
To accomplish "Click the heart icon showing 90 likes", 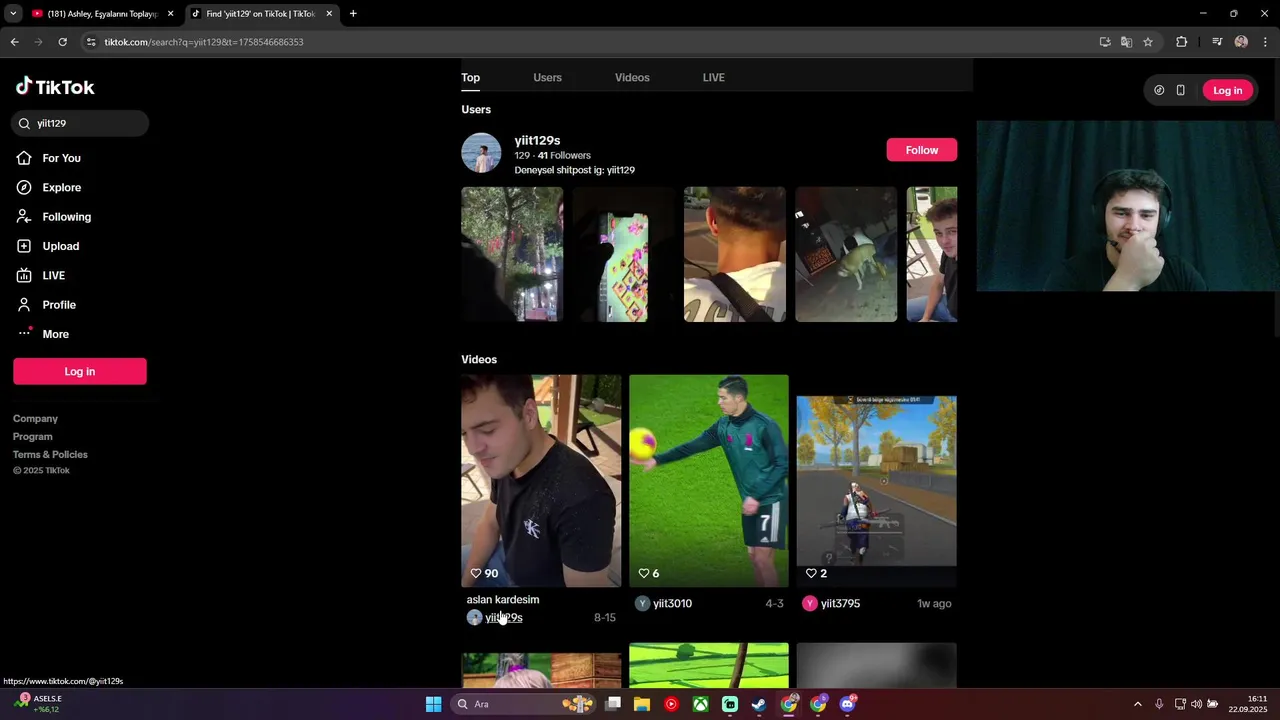I will point(476,573).
